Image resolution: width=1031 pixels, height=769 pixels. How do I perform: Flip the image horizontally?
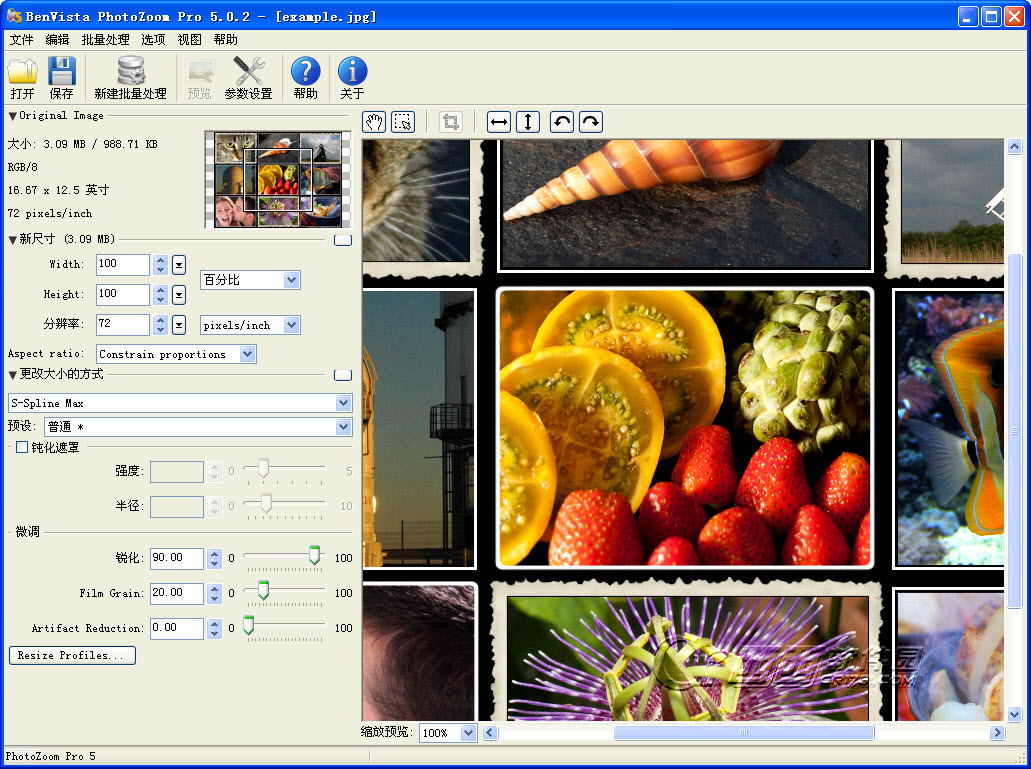coord(499,122)
